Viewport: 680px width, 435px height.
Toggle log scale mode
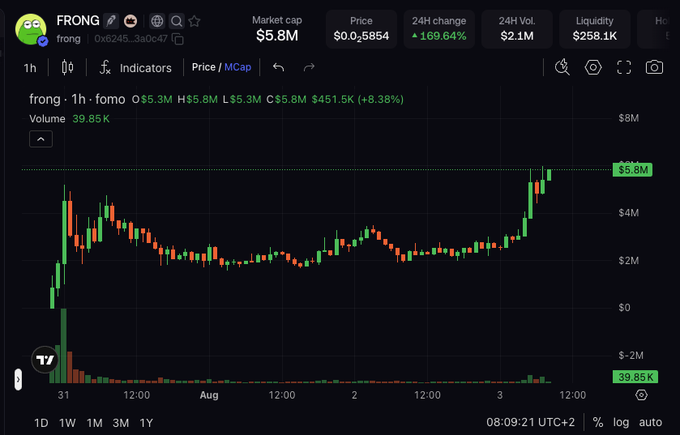pos(621,422)
